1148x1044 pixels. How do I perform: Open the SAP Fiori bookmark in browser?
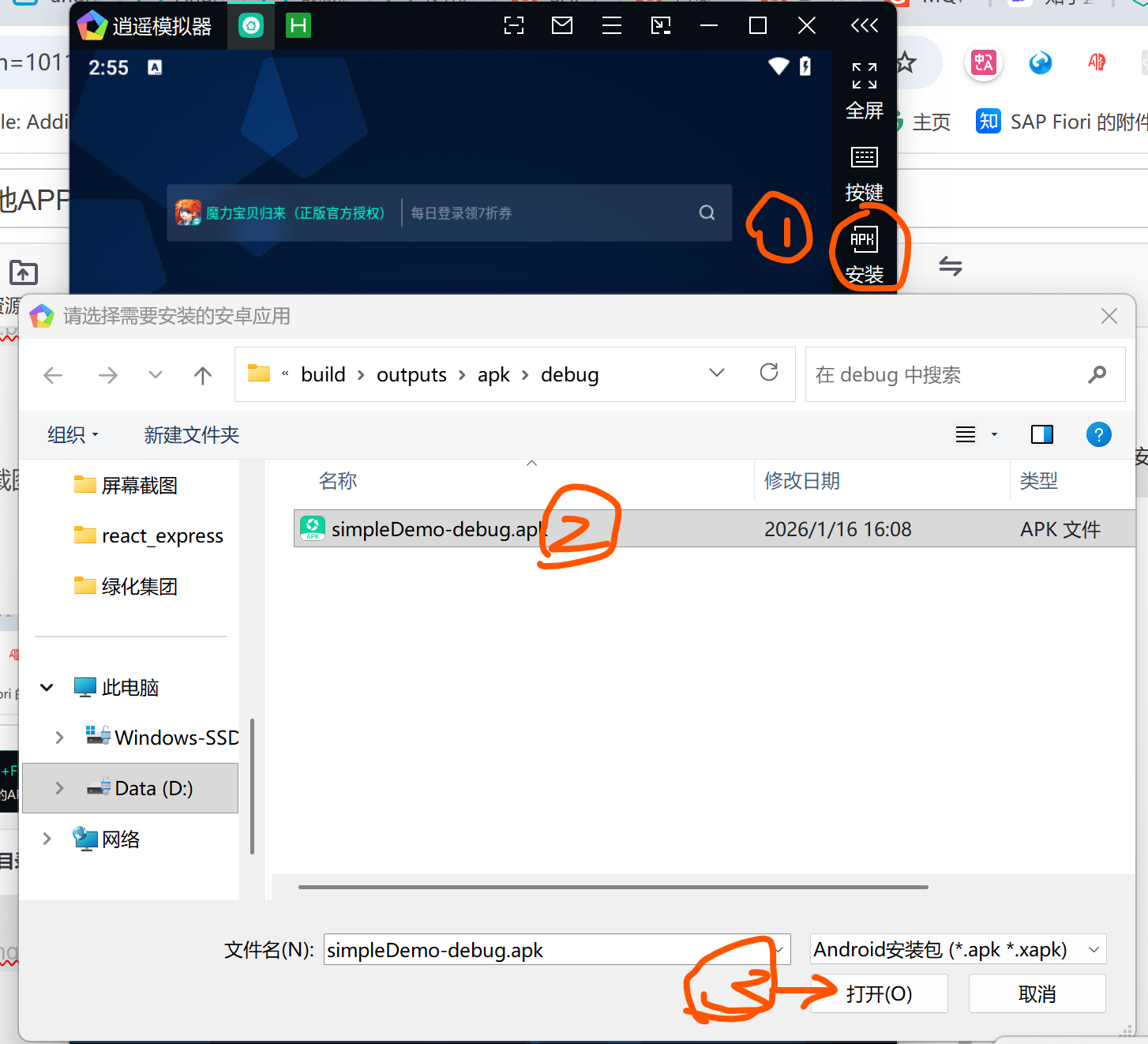pos(1061,122)
